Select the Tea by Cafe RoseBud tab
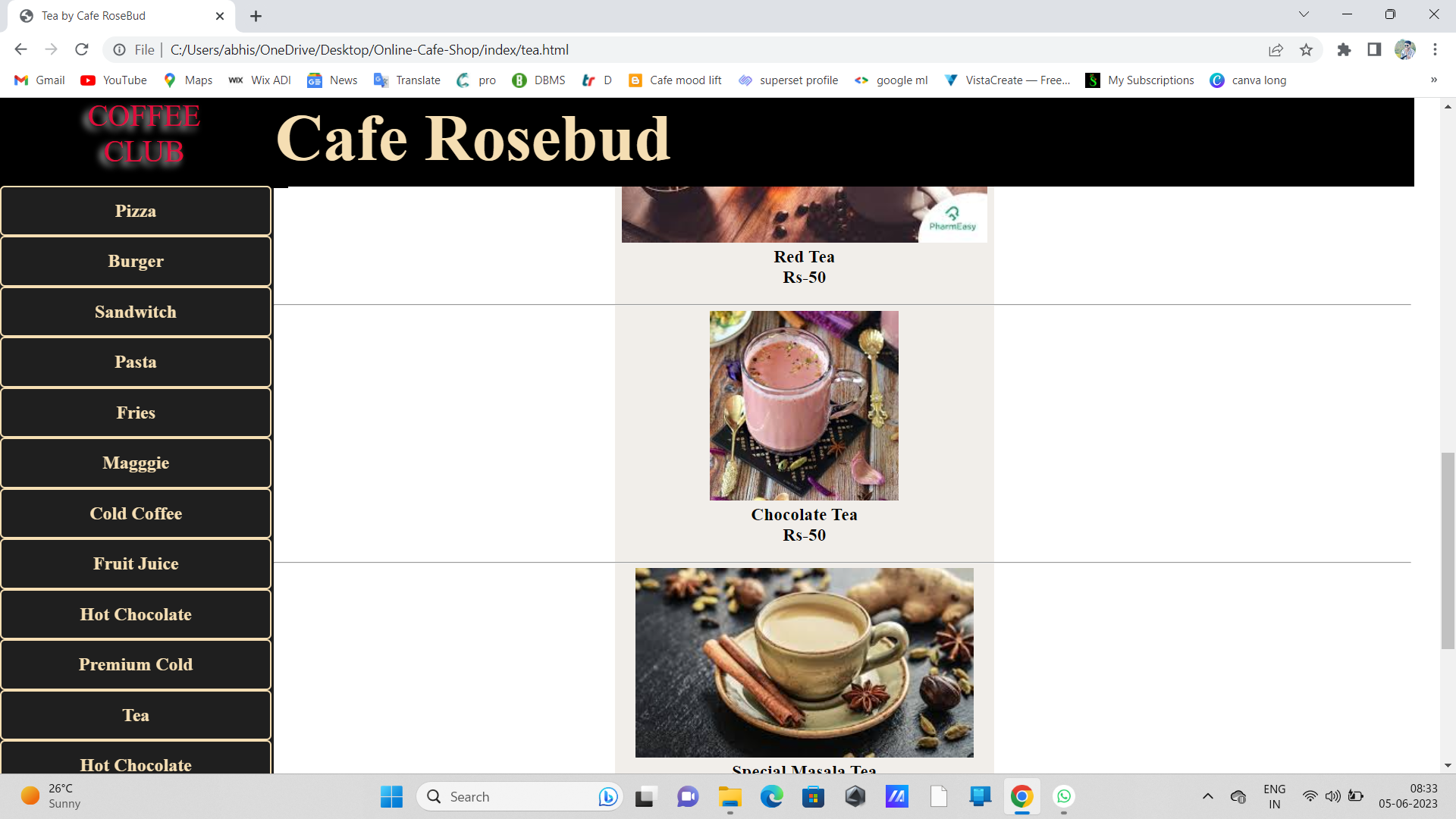The image size is (1456, 819). 93,15
